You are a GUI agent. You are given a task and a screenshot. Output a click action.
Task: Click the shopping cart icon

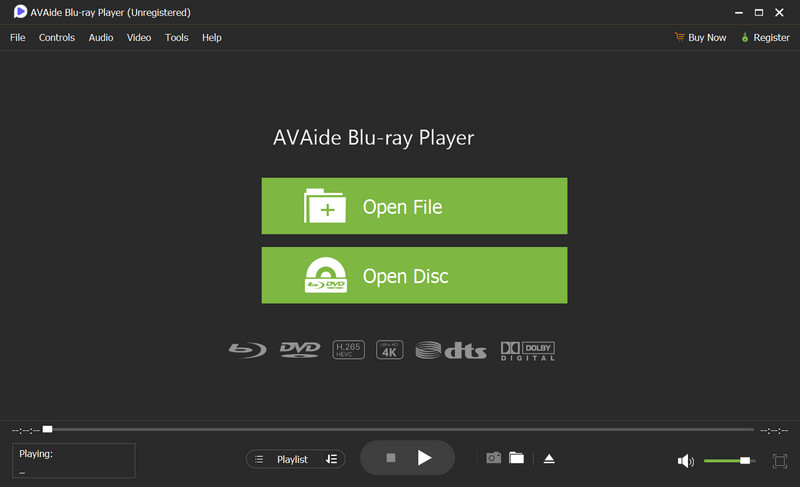pos(680,37)
